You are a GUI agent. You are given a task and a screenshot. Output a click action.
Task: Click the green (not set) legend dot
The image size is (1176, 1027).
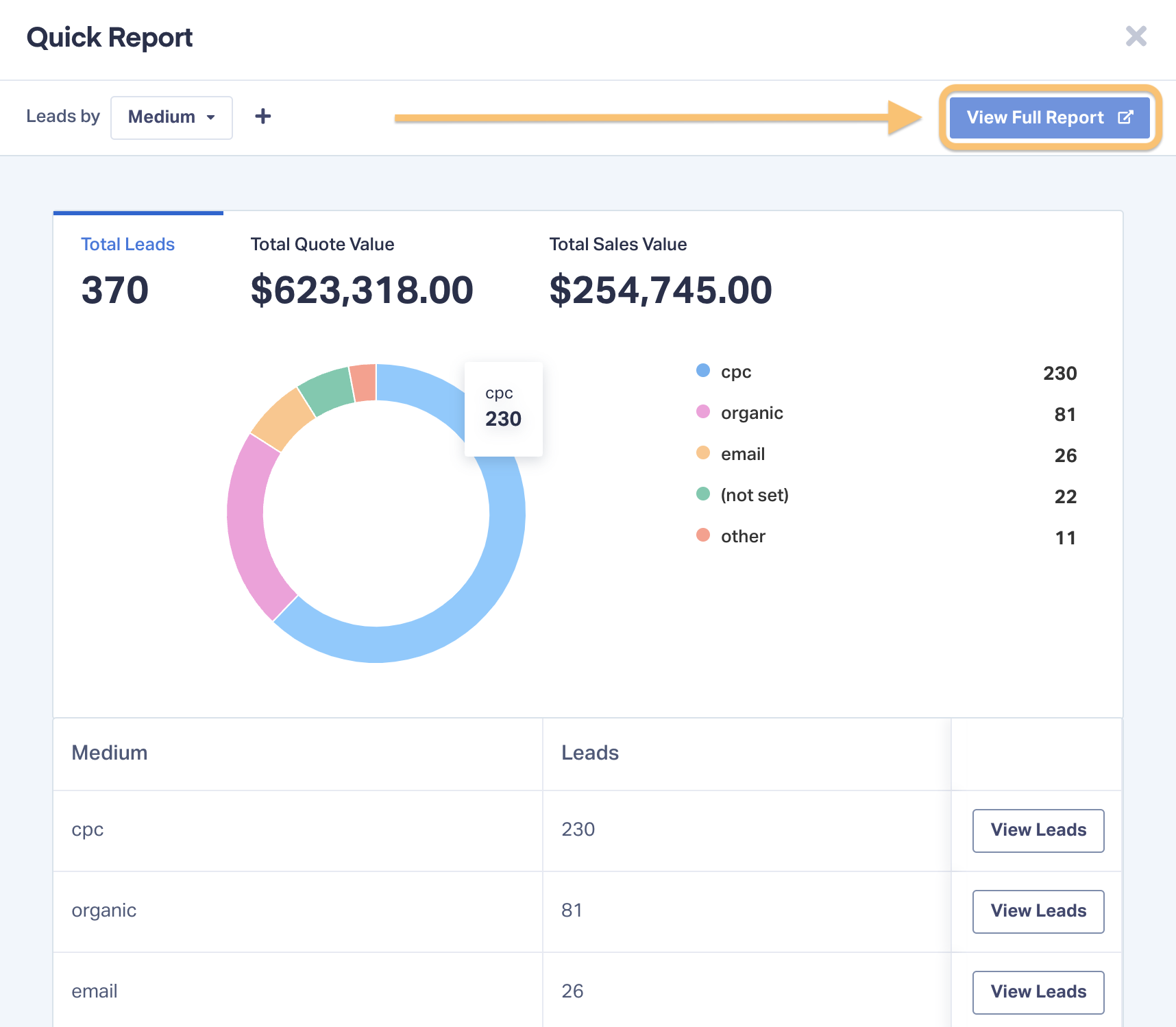pyautogui.click(x=703, y=494)
